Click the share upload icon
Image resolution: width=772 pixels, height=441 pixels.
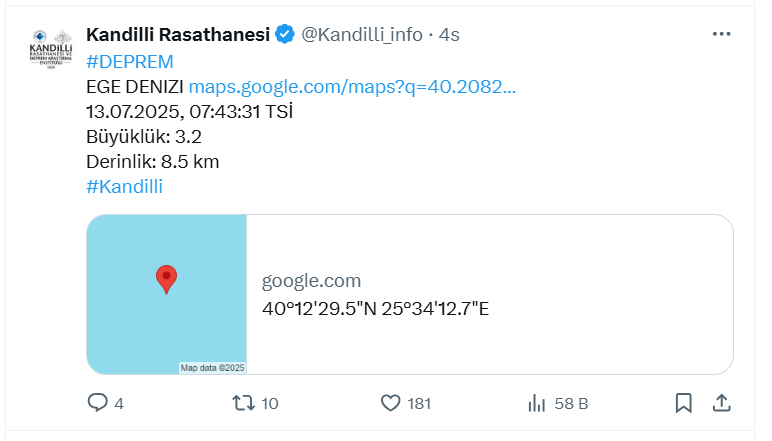(721, 403)
